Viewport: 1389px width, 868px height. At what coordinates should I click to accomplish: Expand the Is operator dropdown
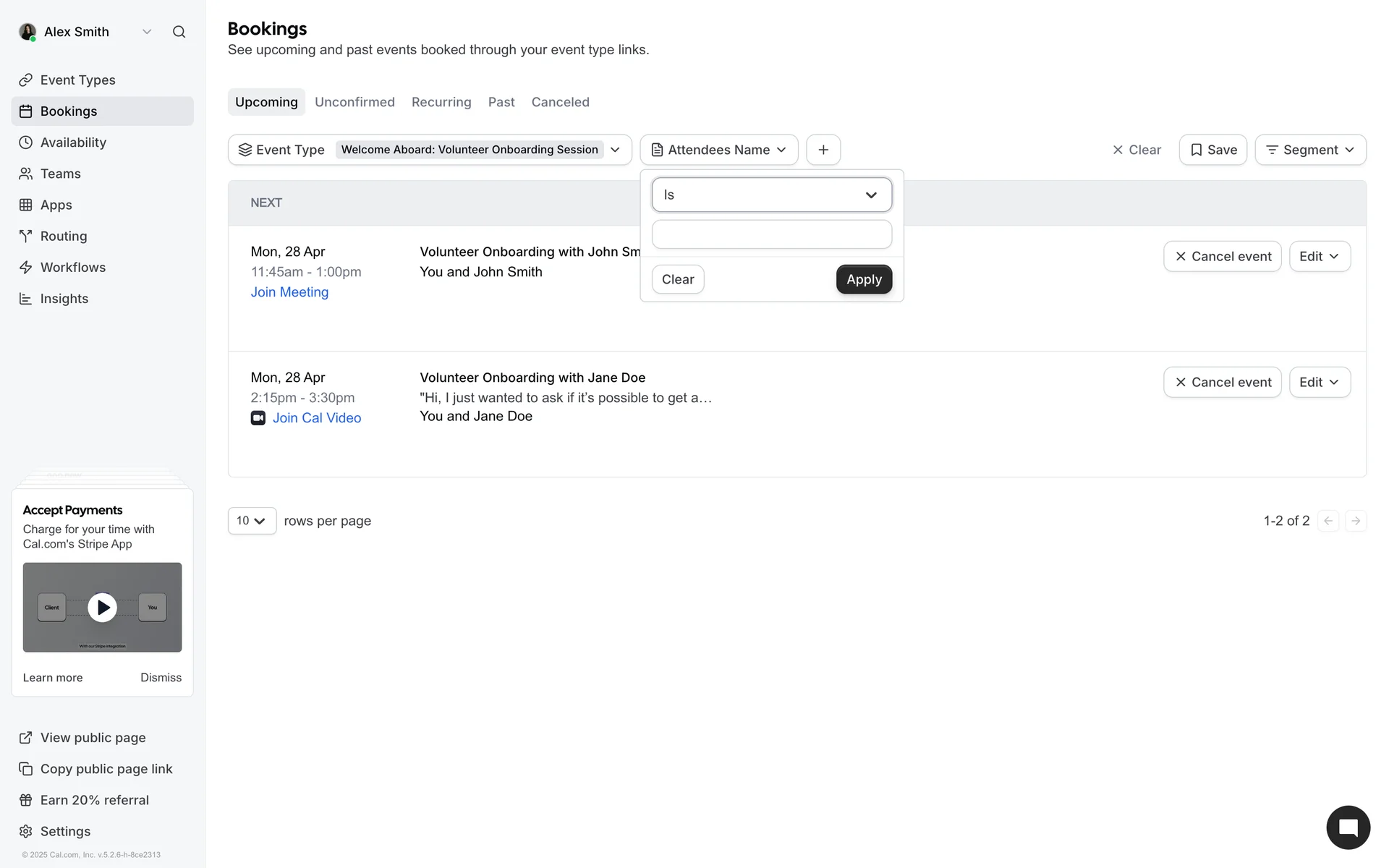click(x=771, y=195)
